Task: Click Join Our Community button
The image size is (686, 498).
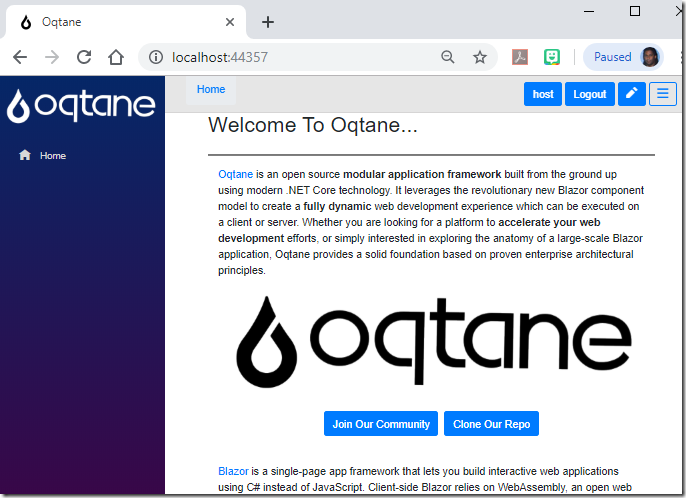Action: click(x=381, y=424)
